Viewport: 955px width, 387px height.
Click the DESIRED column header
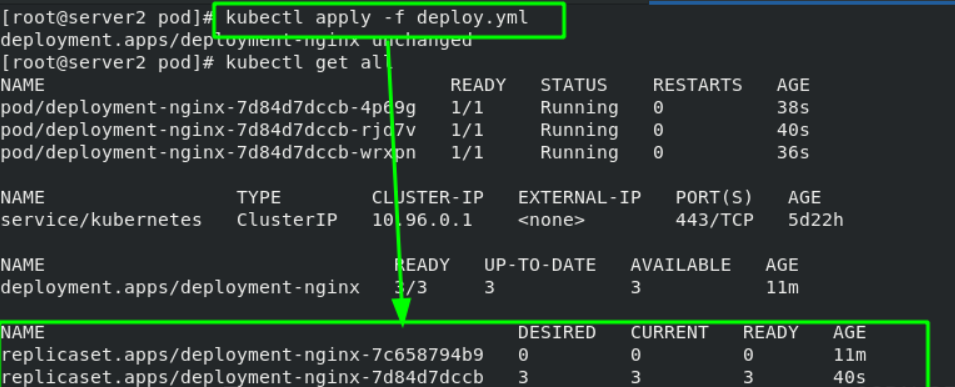[x=557, y=333]
